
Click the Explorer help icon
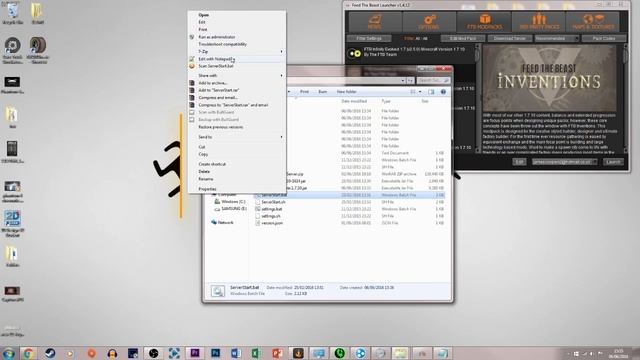(443, 92)
